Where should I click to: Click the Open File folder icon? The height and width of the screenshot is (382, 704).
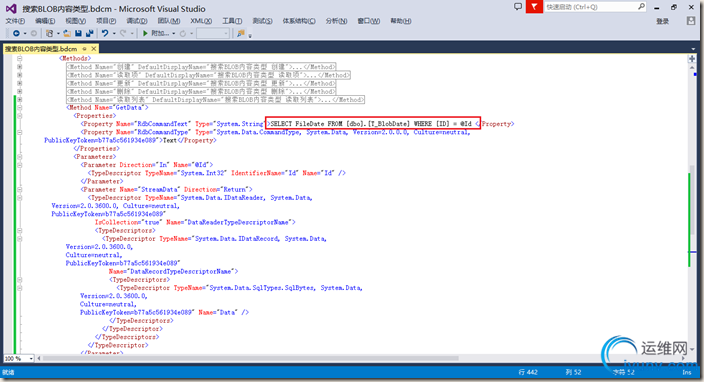point(67,33)
